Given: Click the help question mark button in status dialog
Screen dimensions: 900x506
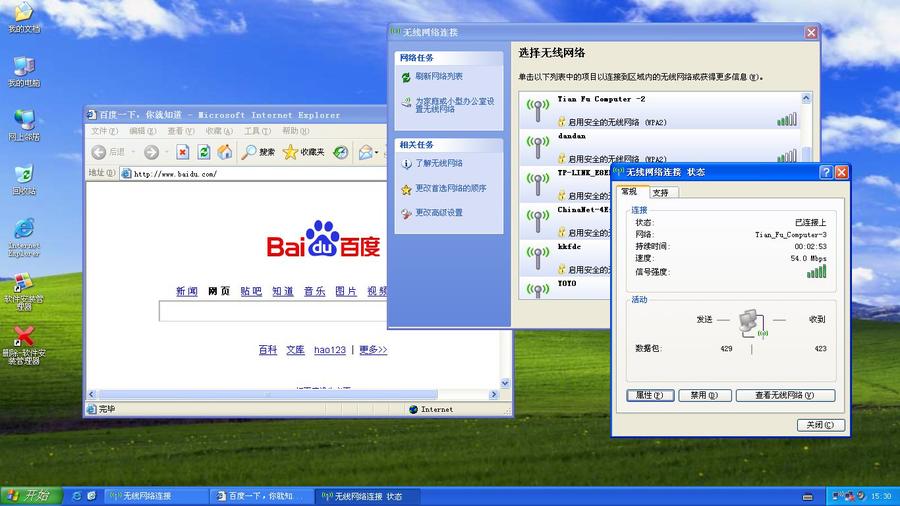Looking at the screenshot, I should tap(826, 172).
